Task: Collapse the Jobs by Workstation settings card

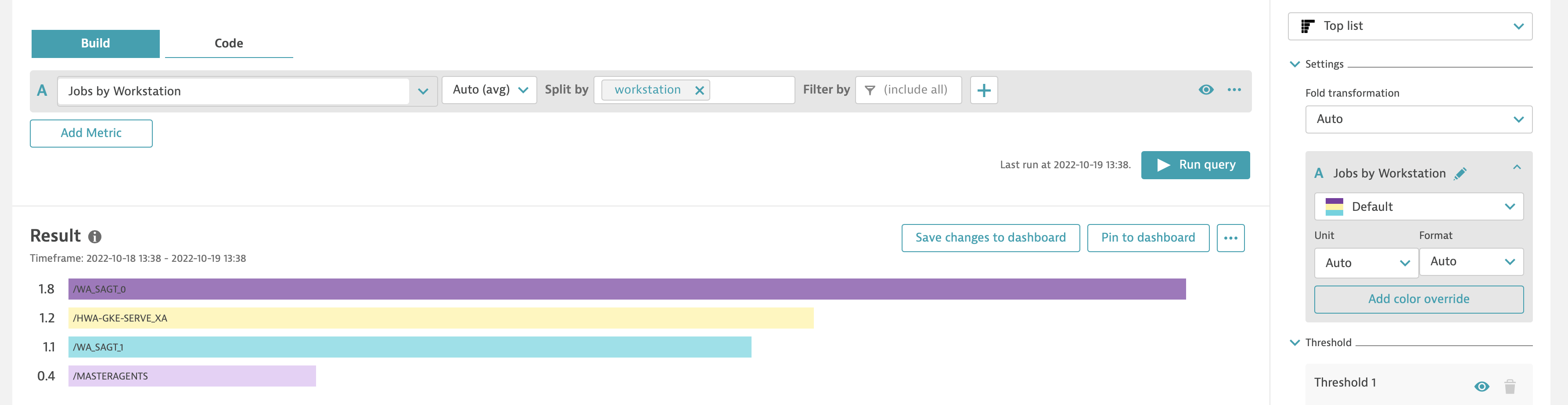Action: tap(1516, 167)
